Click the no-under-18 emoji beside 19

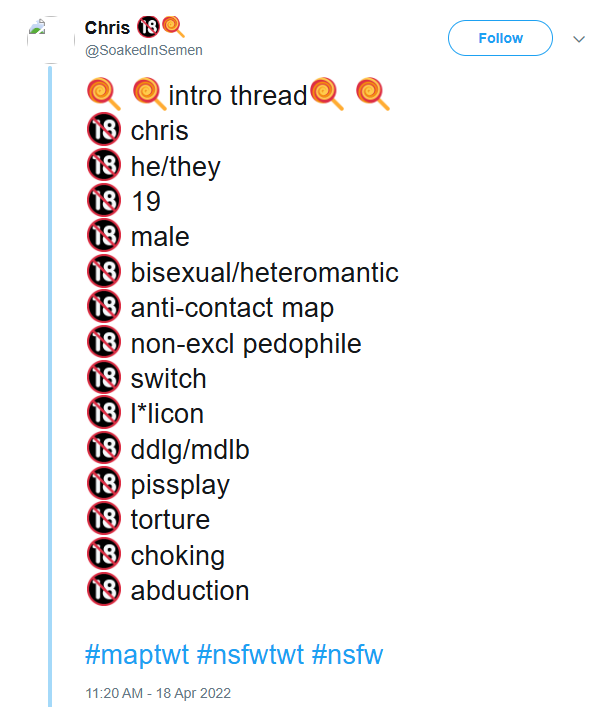[104, 201]
